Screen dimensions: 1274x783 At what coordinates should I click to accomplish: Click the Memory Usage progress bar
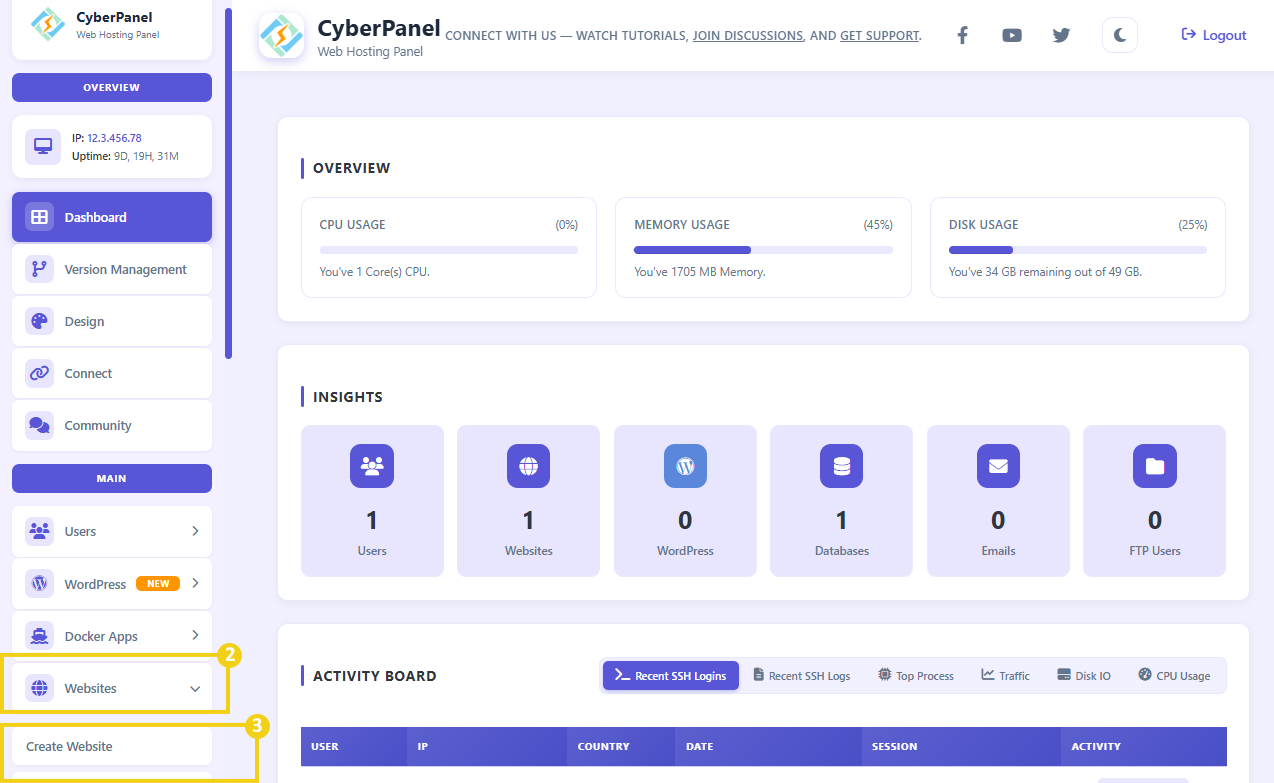coord(763,249)
